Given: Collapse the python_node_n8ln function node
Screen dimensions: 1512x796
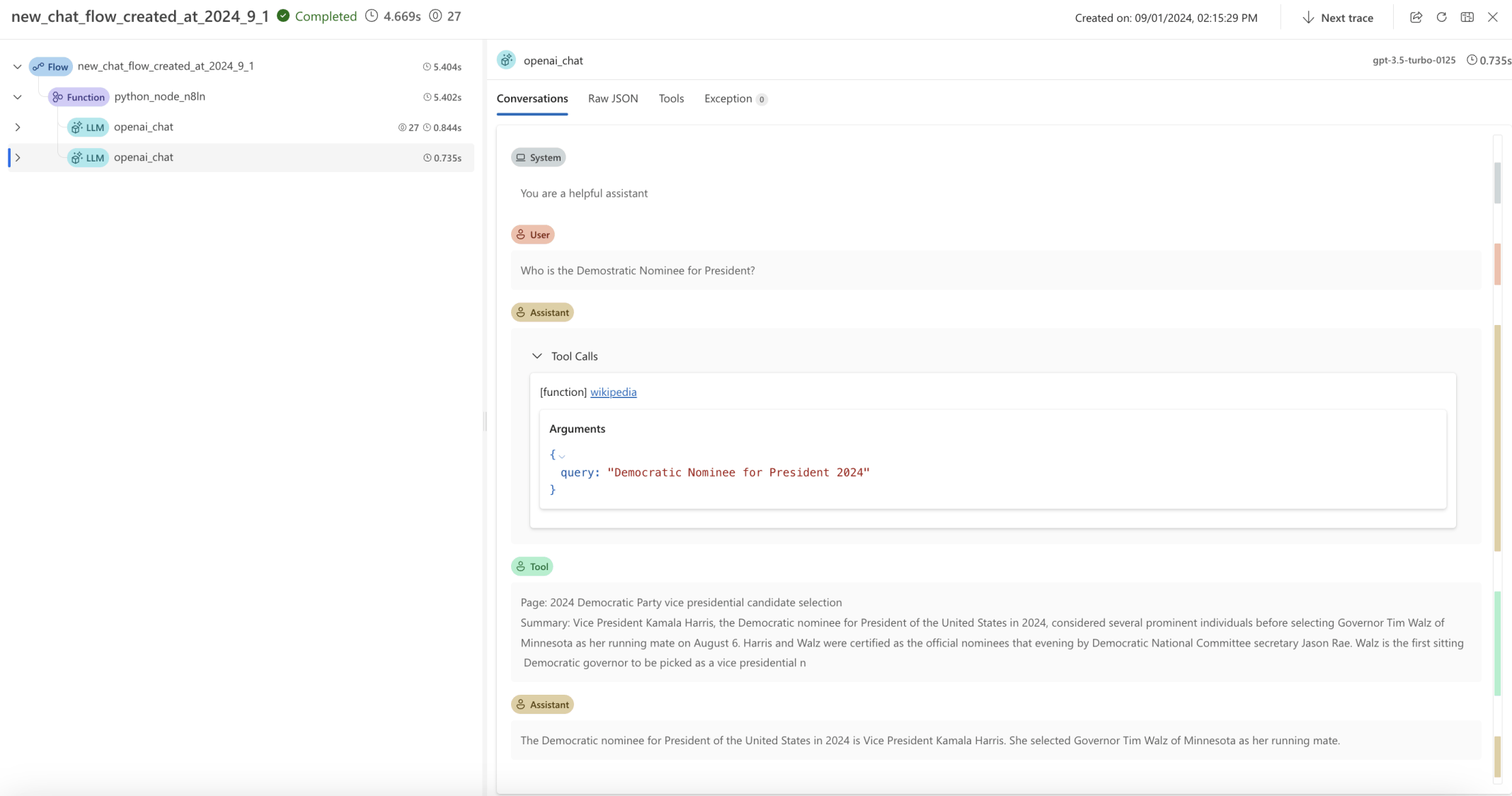Looking at the screenshot, I should click(x=17, y=97).
